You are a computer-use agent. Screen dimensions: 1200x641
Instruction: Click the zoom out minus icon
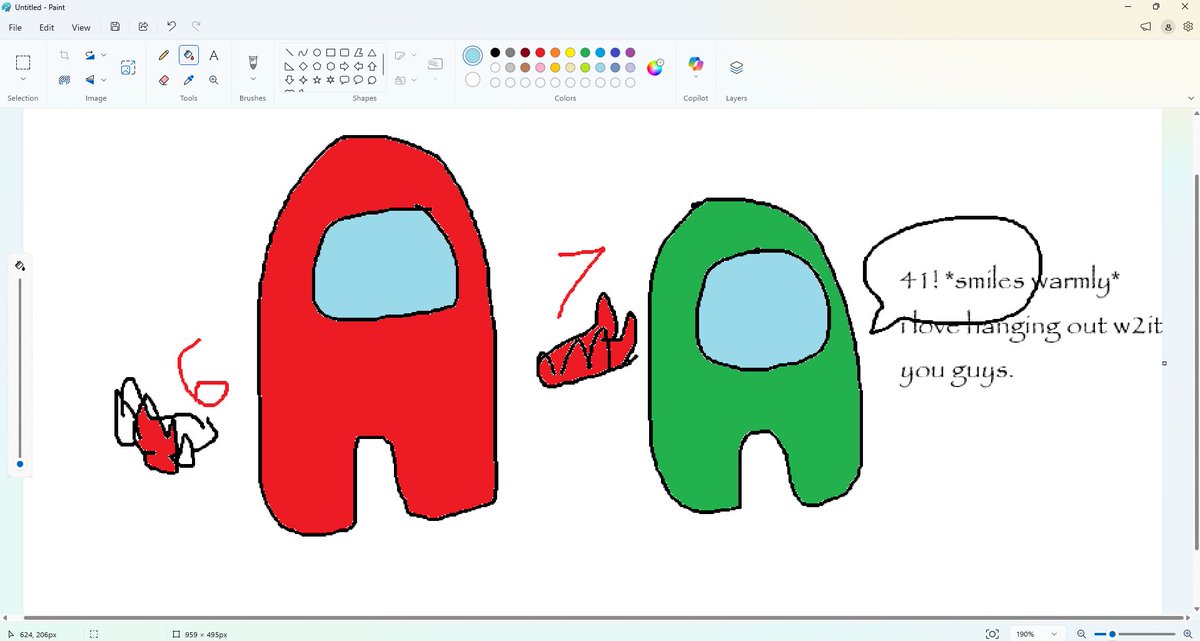[1083, 634]
